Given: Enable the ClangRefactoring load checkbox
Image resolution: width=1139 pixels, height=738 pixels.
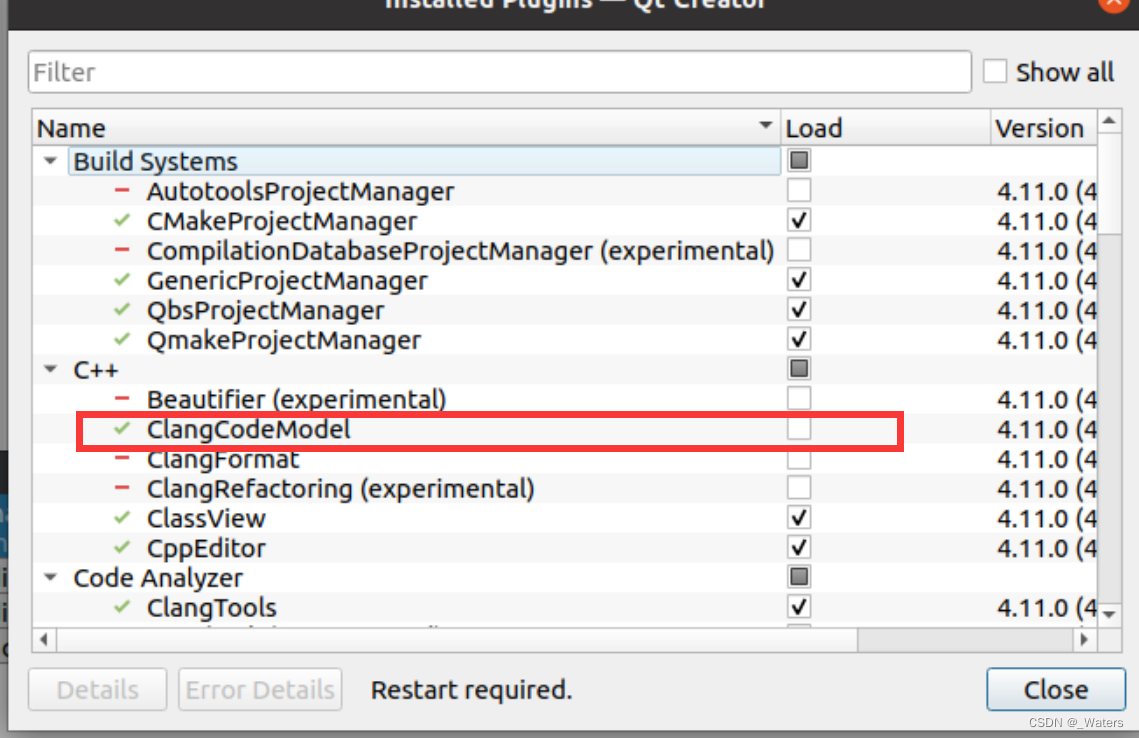Looking at the screenshot, I should click(x=799, y=487).
